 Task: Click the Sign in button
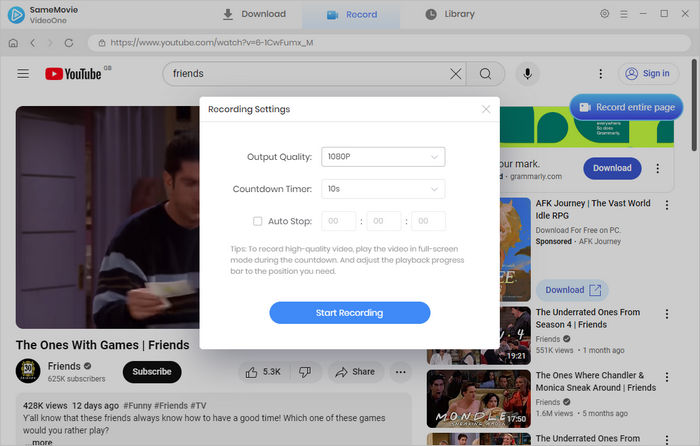coord(648,74)
